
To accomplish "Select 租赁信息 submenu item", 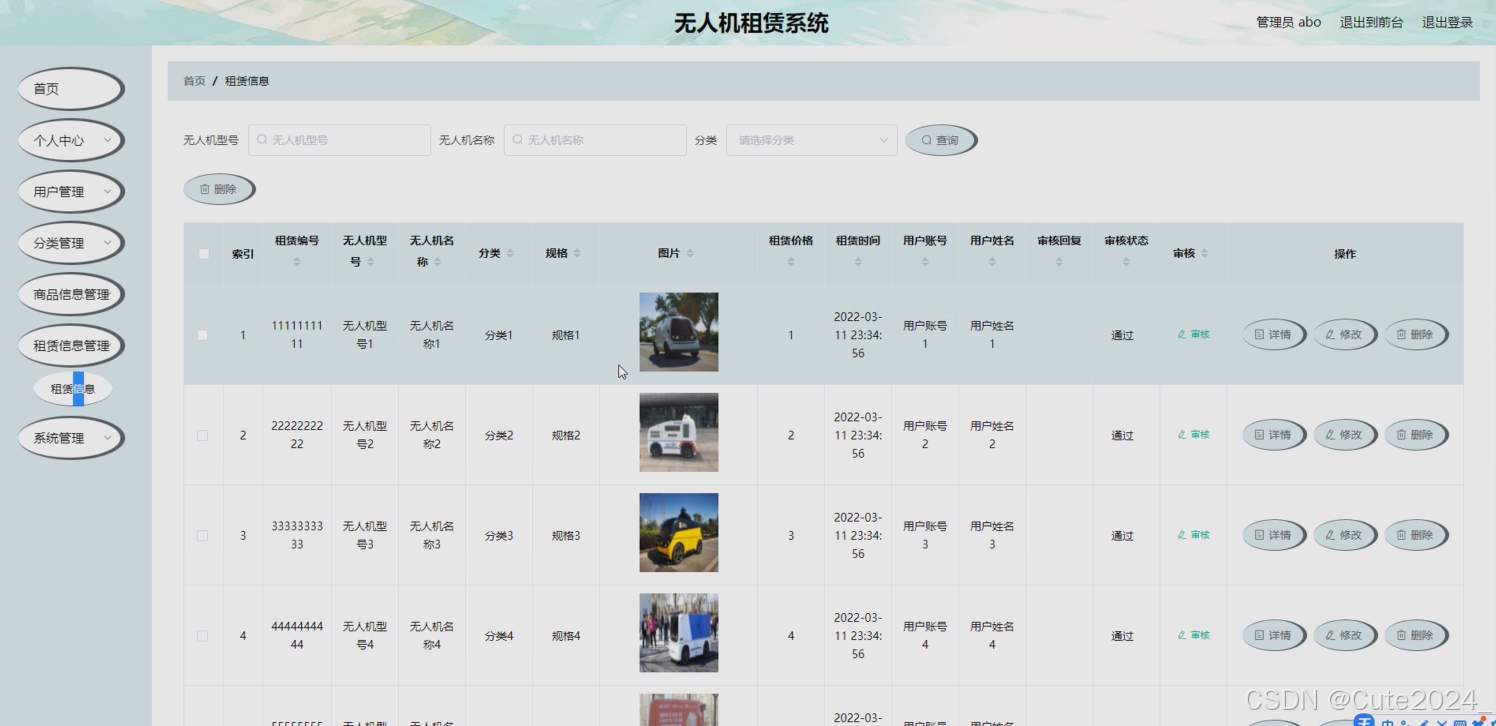I will point(73,389).
